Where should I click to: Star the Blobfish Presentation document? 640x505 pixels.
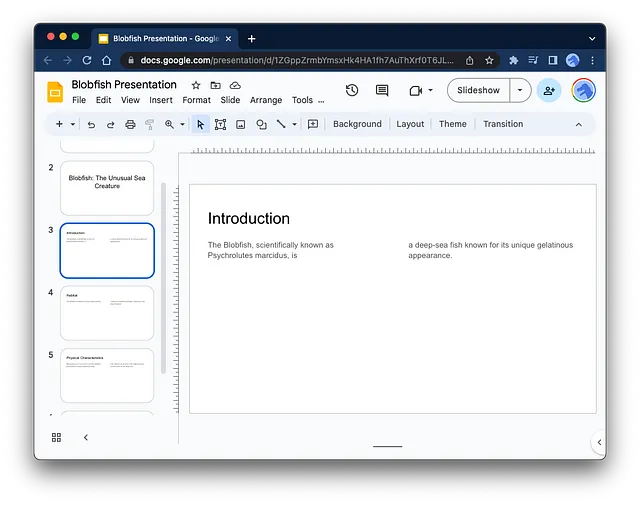196,85
